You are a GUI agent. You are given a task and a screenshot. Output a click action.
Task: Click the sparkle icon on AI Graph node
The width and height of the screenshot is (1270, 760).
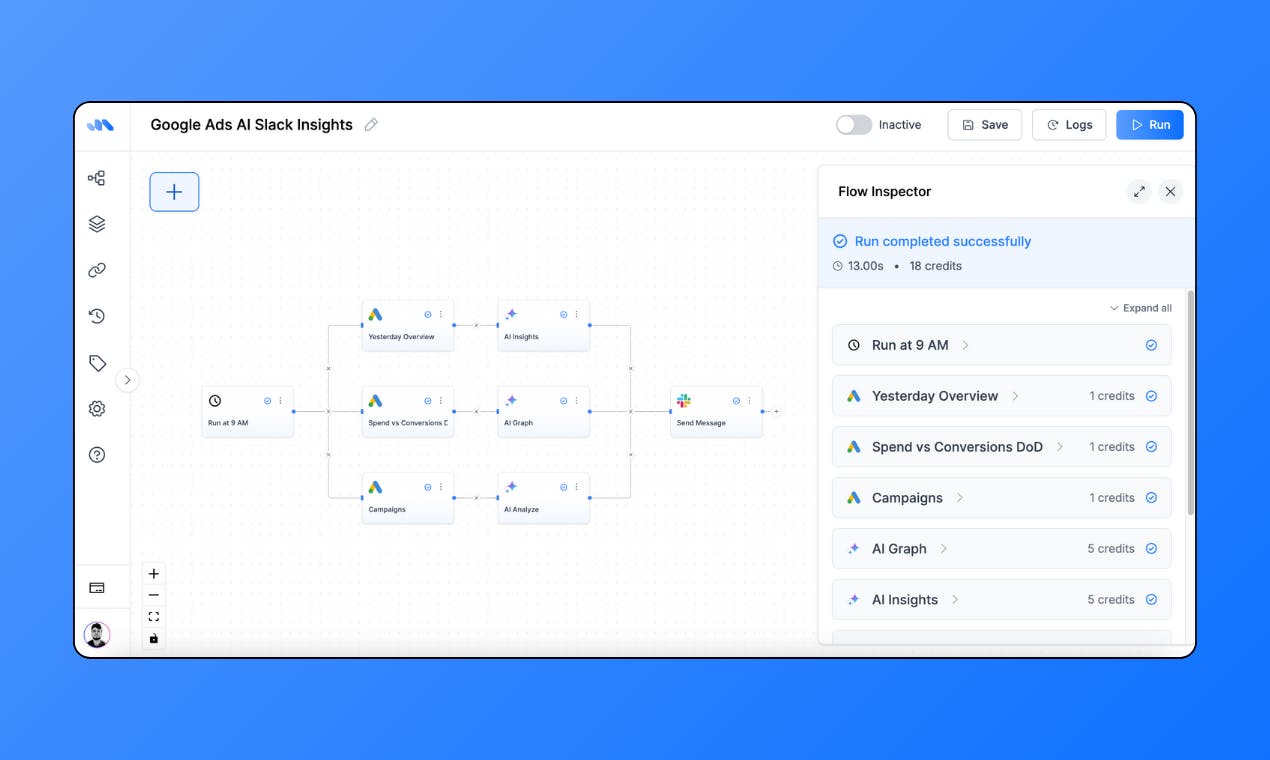[511, 401]
